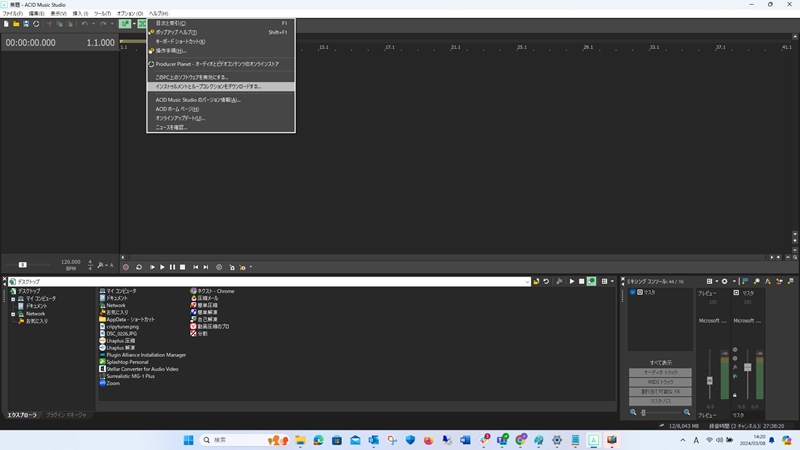Viewport: 800px width, 450px height.
Task: Open the explorer path combo box dropdown
Action: (x=527, y=282)
